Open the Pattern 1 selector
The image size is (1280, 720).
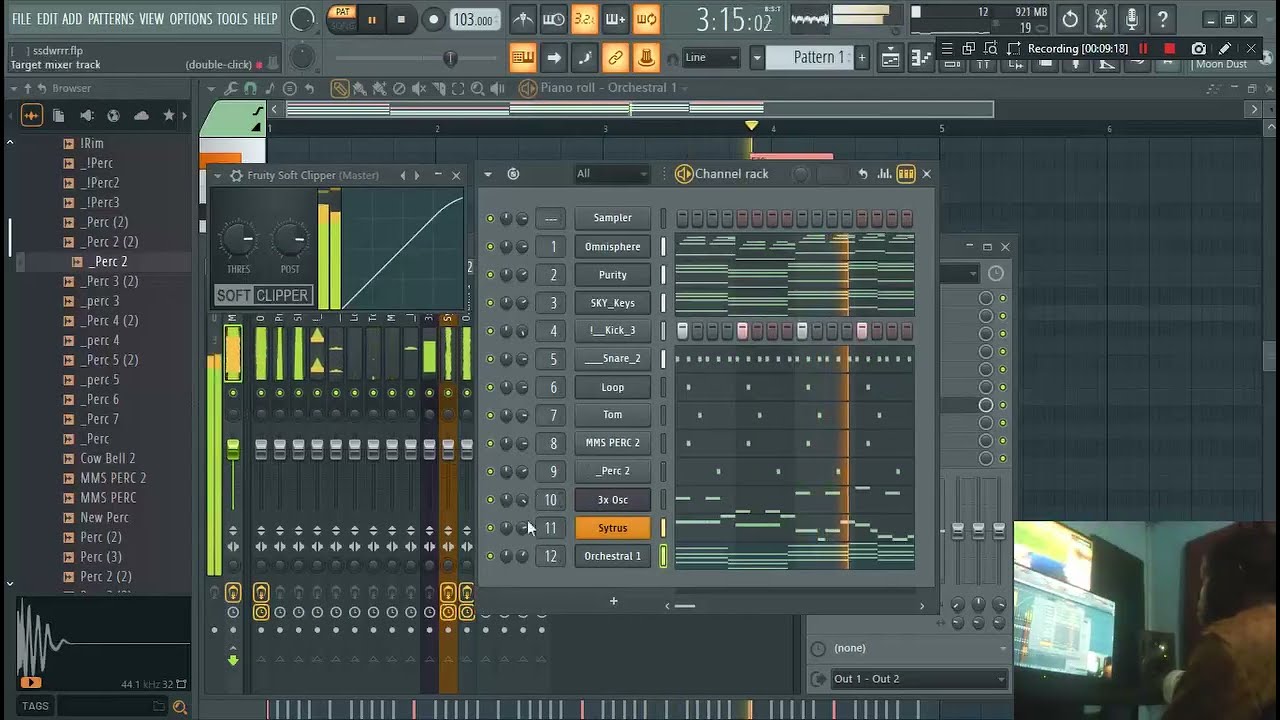point(809,58)
